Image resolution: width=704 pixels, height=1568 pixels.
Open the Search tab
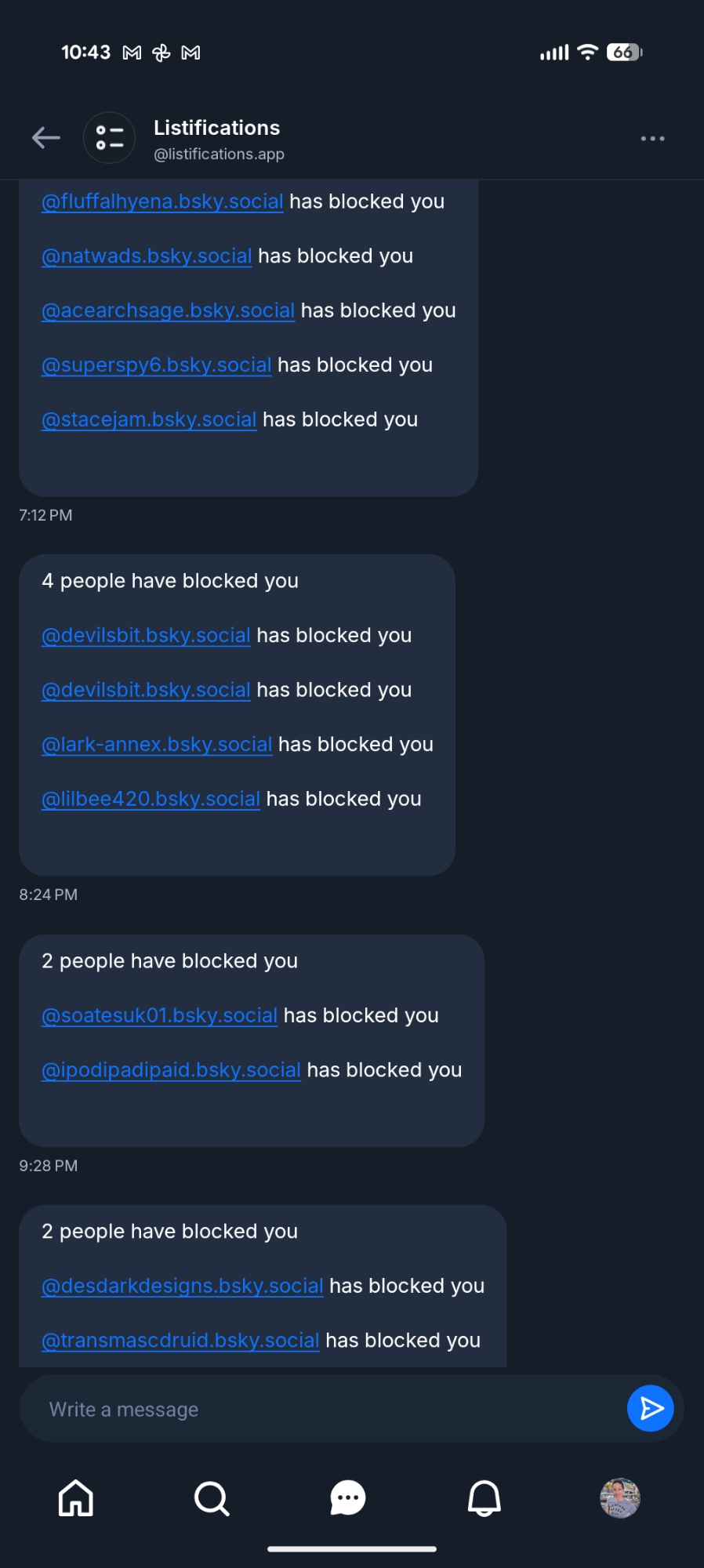point(212,1498)
